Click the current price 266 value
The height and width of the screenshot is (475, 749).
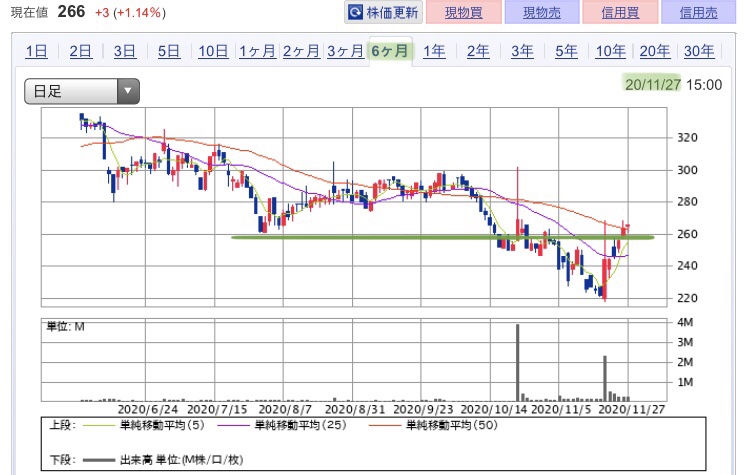[71, 11]
